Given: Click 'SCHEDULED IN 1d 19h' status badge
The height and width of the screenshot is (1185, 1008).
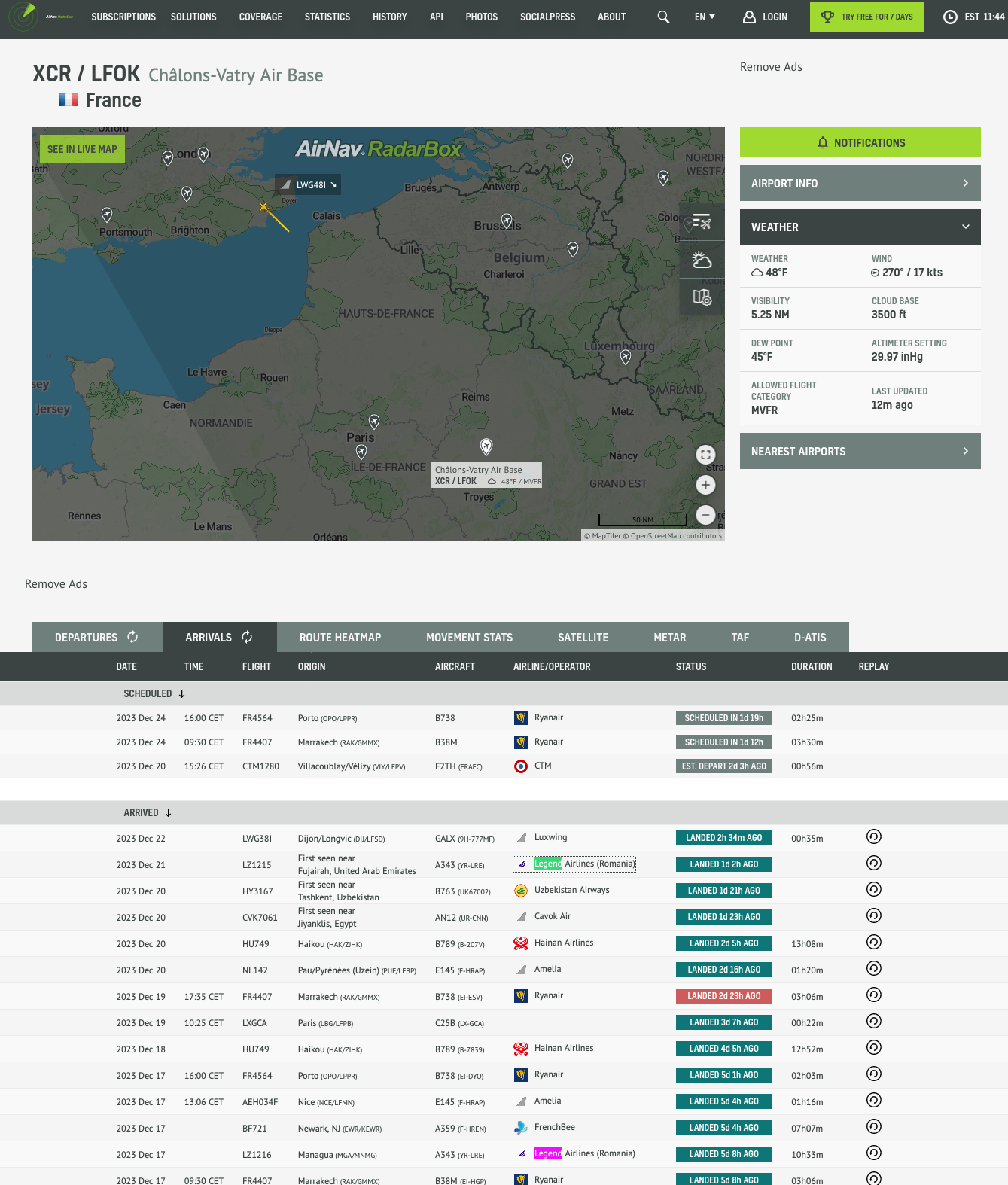Looking at the screenshot, I should point(724,717).
